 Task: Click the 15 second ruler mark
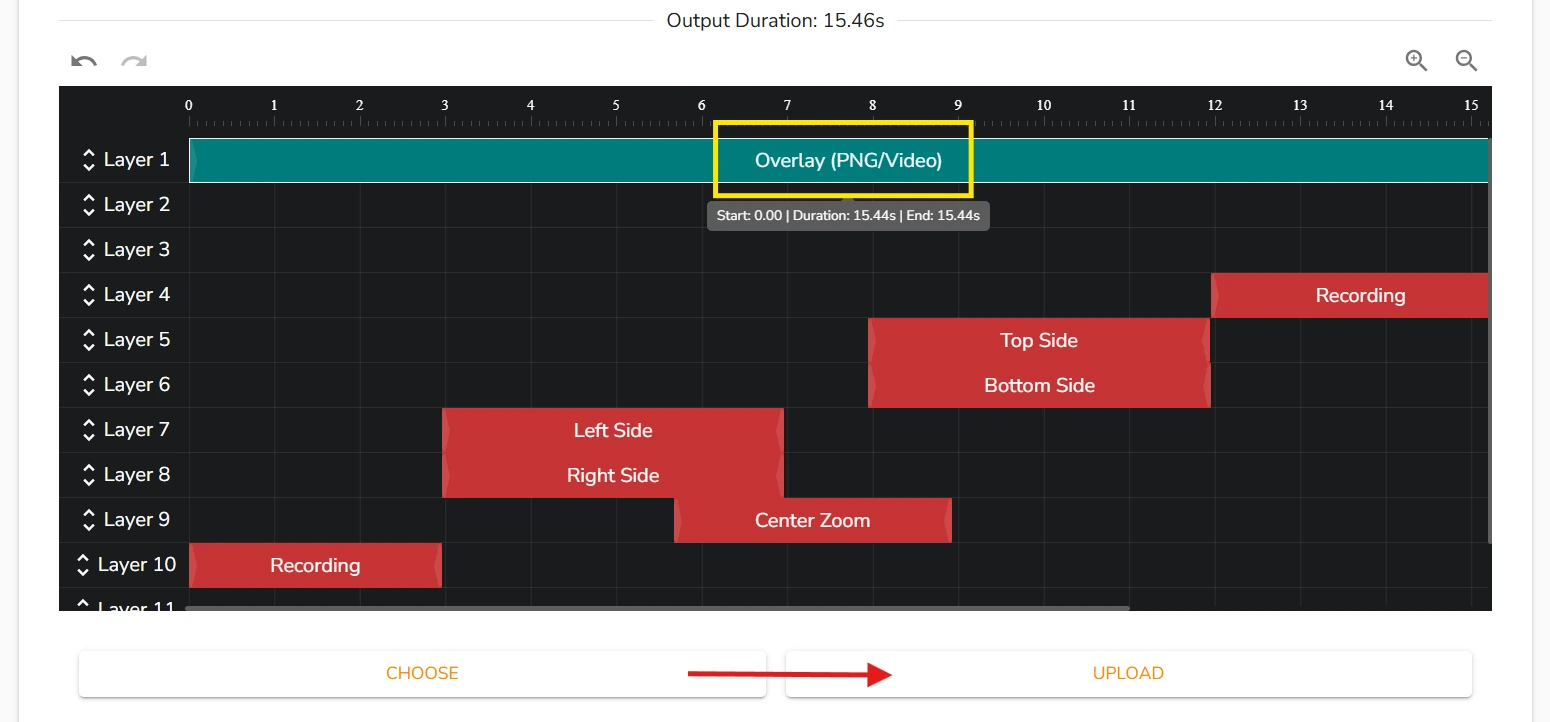(1471, 105)
